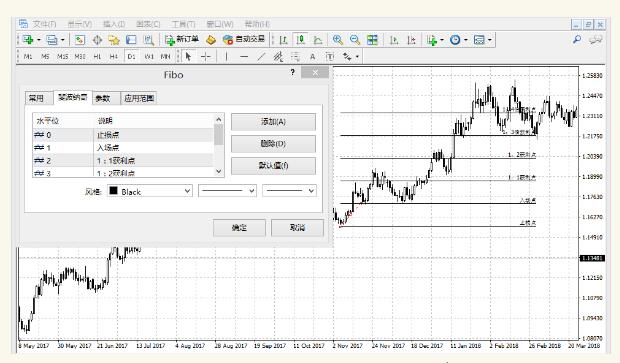Click the zoom out magnifier icon
Screen dimensions: 620x363
pos(355,40)
